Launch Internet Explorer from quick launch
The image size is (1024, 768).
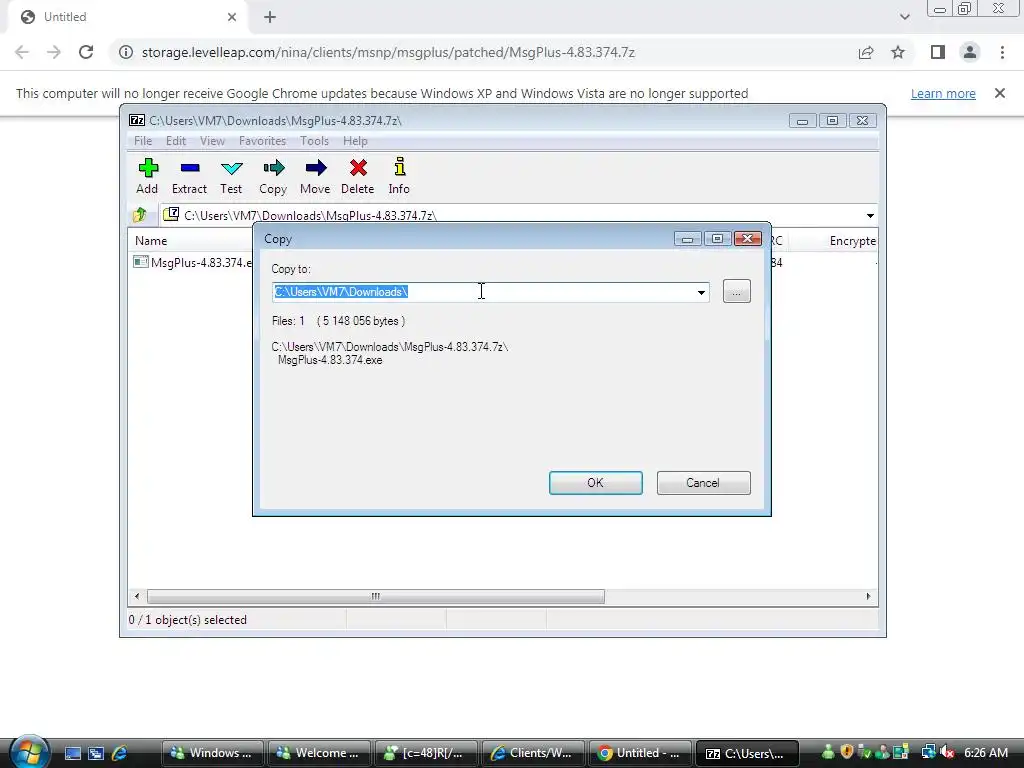pyautogui.click(x=120, y=753)
